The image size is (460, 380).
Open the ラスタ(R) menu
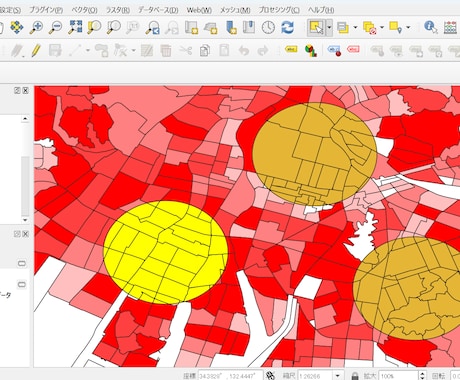click(x=118, y=10)
